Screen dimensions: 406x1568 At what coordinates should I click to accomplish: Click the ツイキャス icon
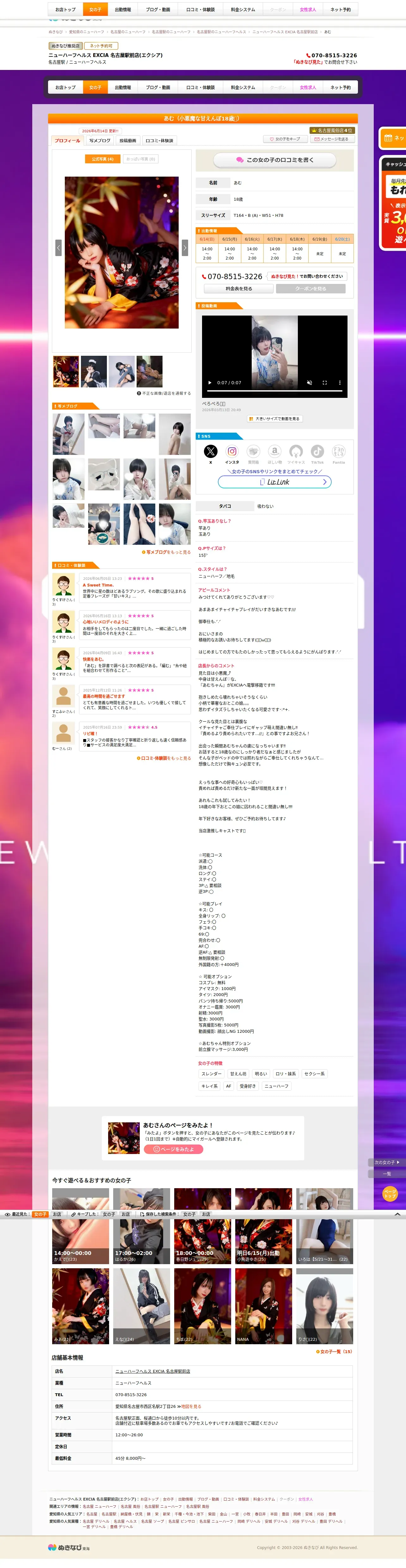tap(296, 451)
